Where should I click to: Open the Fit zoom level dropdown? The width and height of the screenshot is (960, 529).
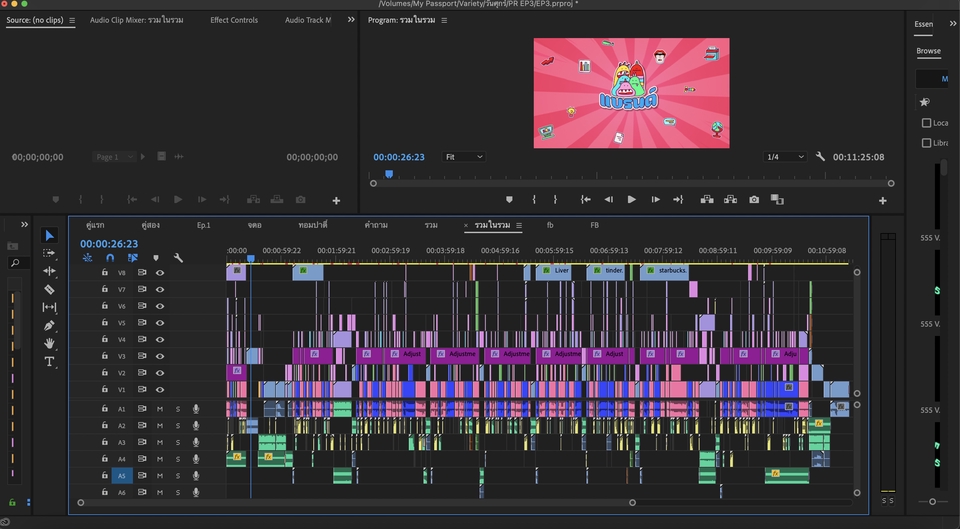coord(463,157)
